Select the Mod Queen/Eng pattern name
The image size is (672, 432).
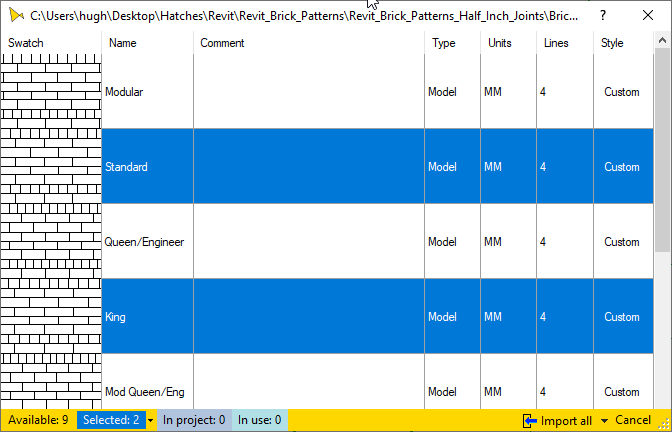145,392
